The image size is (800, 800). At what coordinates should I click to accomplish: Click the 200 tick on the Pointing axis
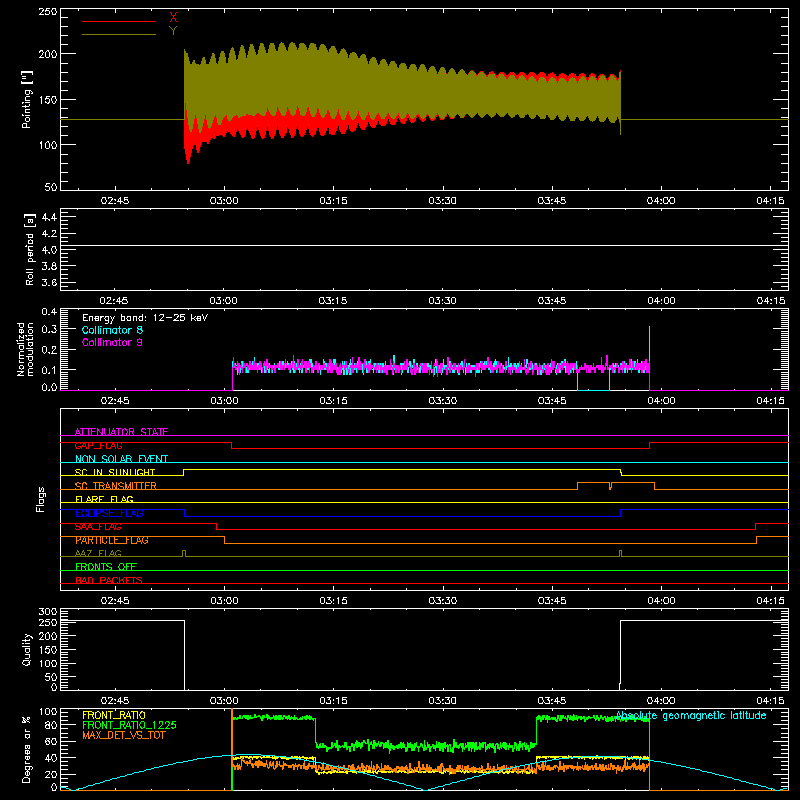click(48, 54)
